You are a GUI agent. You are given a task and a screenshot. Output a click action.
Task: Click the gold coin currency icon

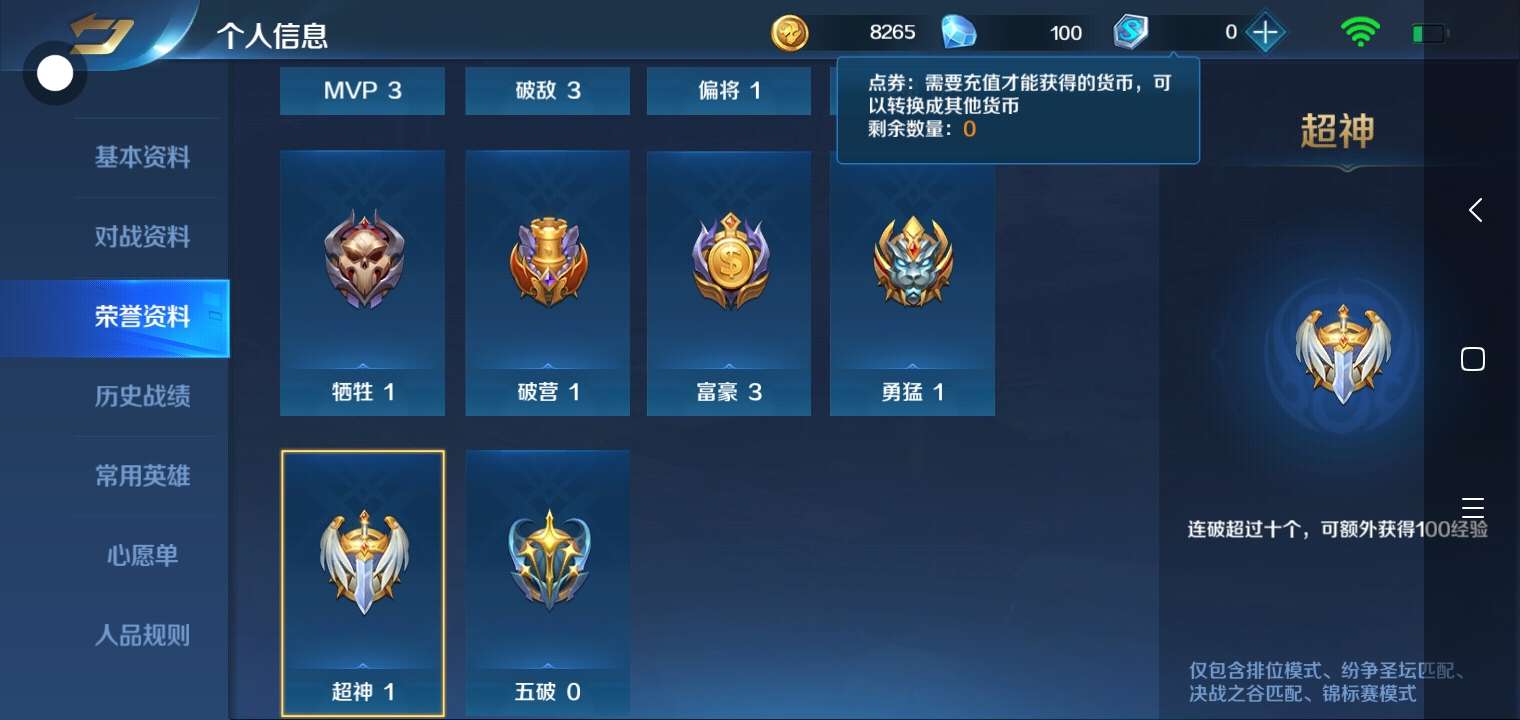[790, 33]
